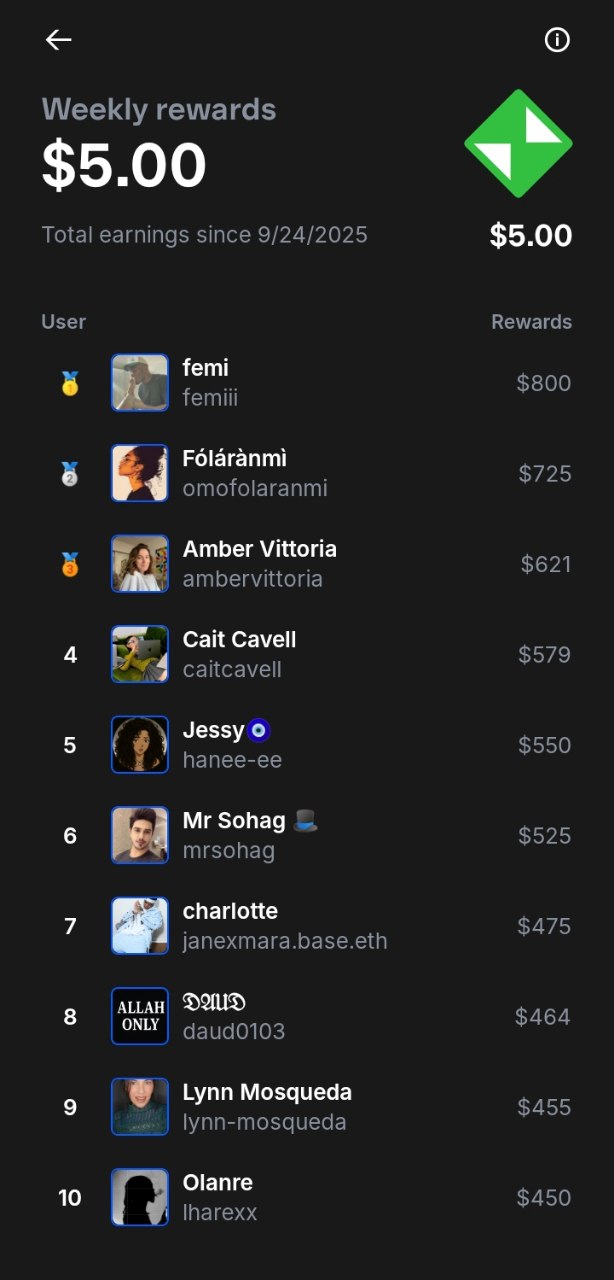Tap the back arrow icon
The image size is (614, 1280).
pos(59,40)
